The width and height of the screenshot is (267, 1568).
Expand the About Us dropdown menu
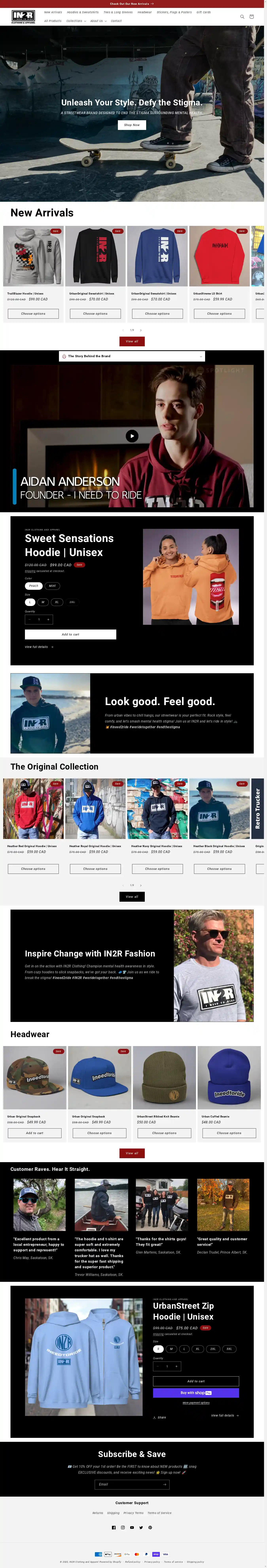click(98, 21)
